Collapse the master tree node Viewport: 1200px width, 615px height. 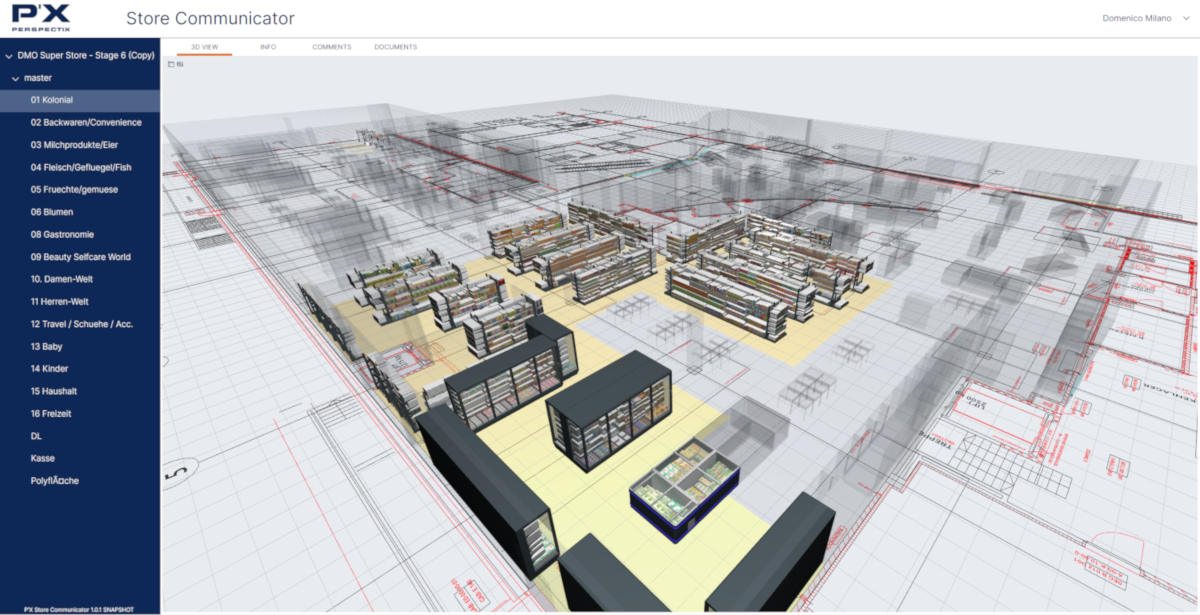[x=15, y=78]
